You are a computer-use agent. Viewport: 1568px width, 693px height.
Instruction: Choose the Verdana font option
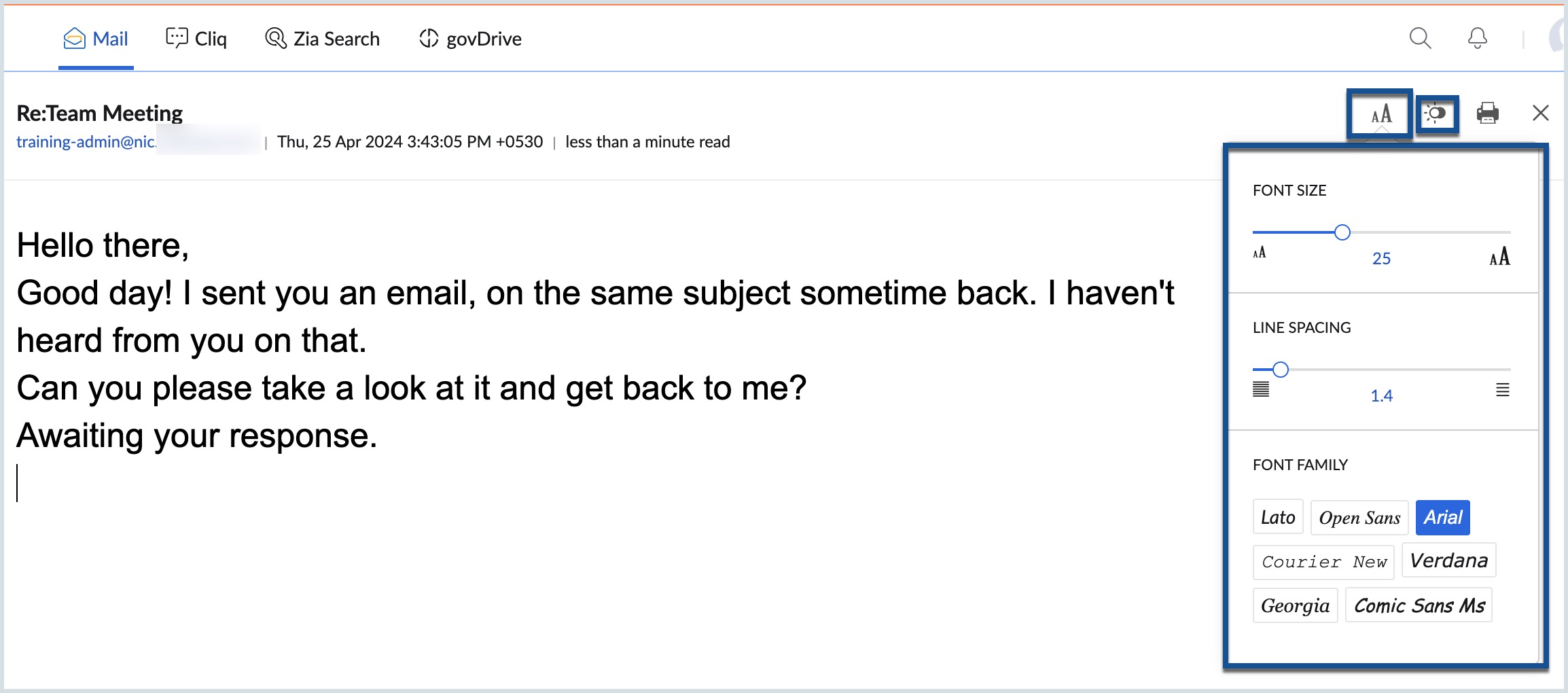[1448, 561]
